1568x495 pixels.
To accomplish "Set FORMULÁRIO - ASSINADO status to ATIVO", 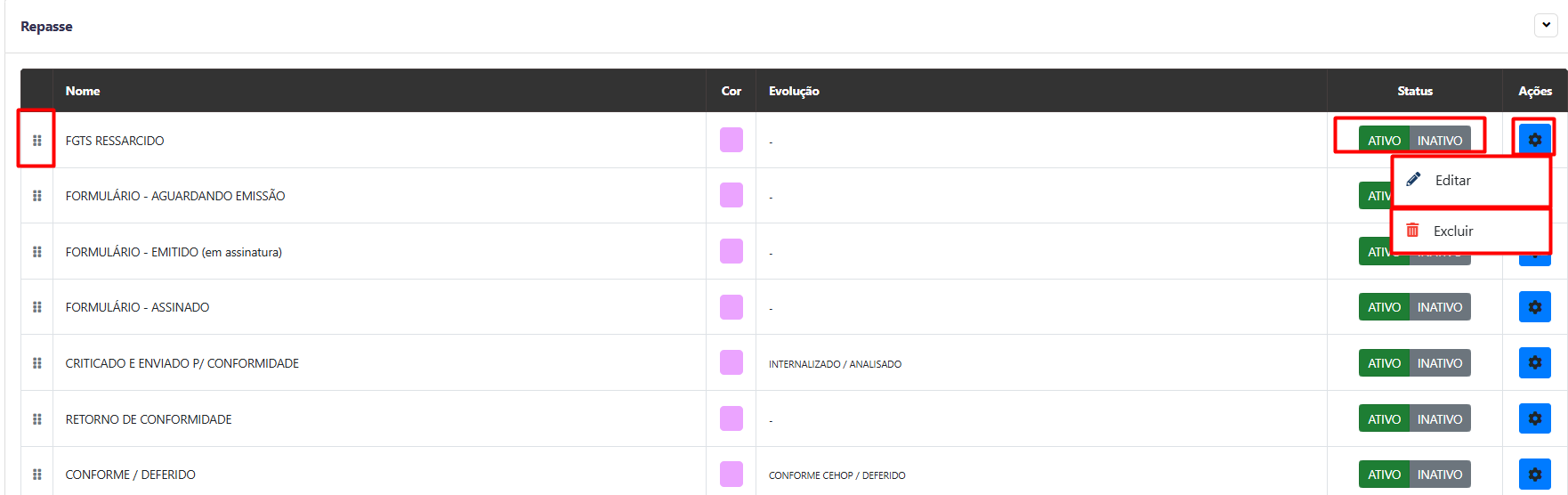I will (1384, 307).
